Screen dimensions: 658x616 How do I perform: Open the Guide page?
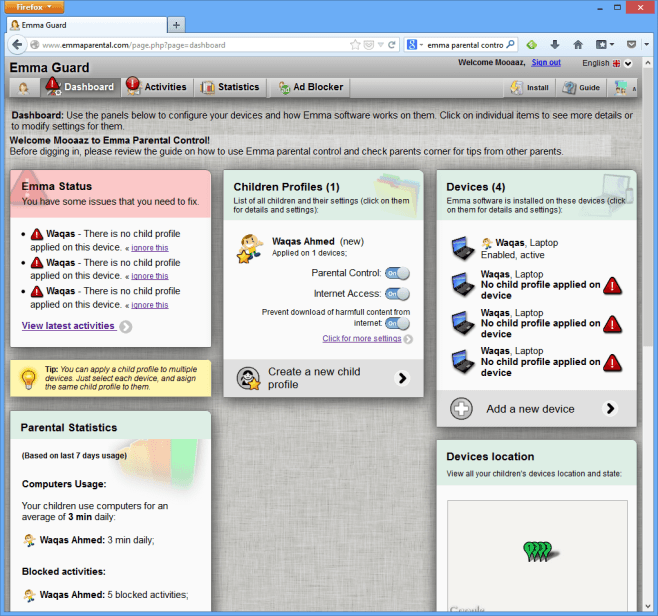click(x=582, y=88)
